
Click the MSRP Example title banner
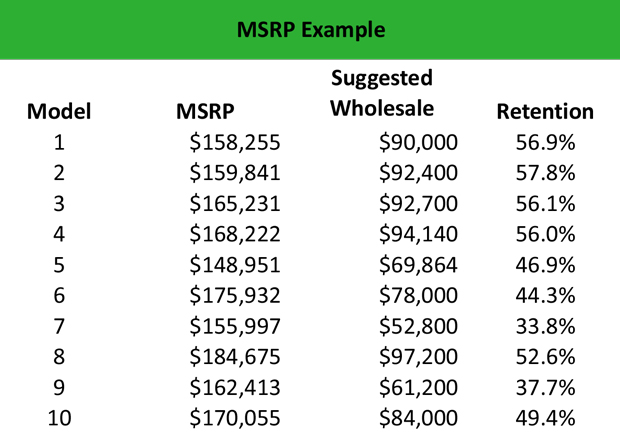click(310, 30)
